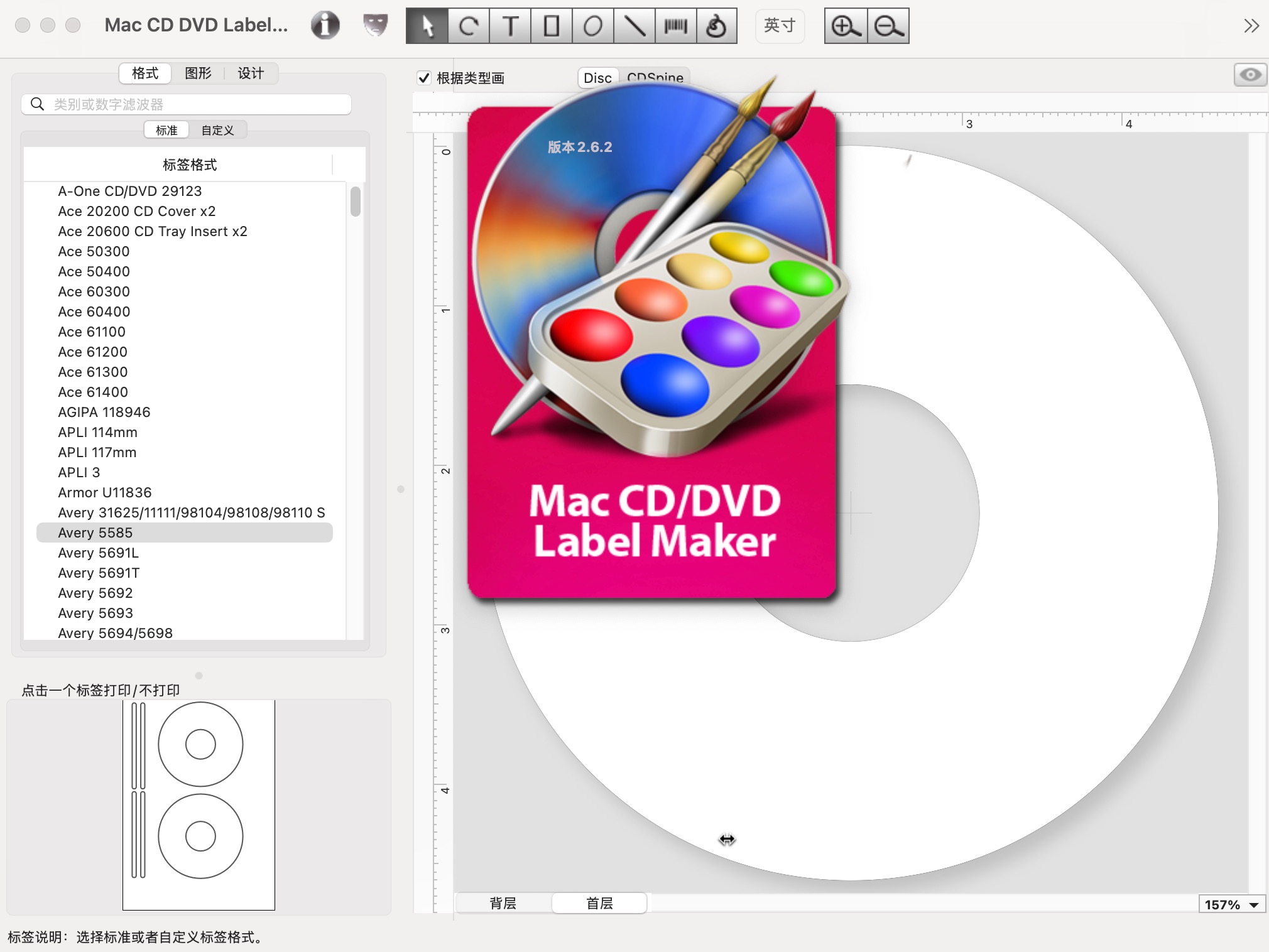This screenshot has height=952, width=1269.
Task: Open the info icon in the toolbar
Action: click(325, 26)
